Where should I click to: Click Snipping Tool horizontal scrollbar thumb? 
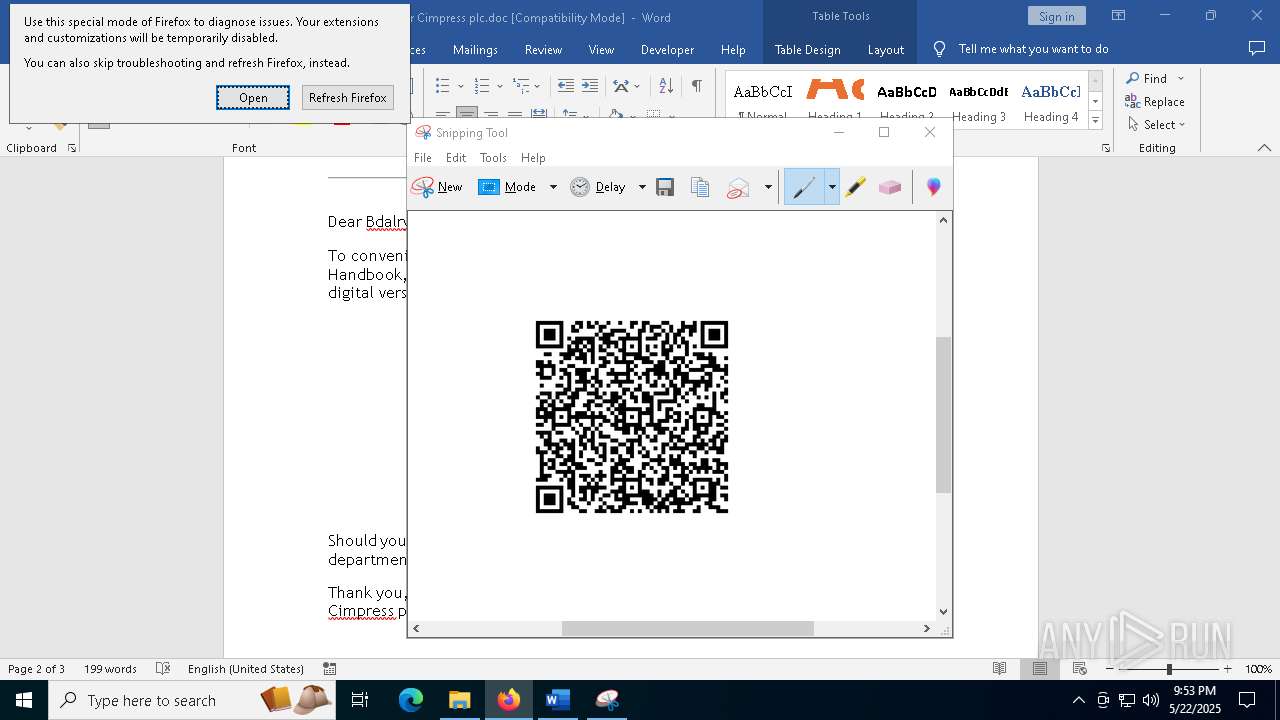[687, 628]
